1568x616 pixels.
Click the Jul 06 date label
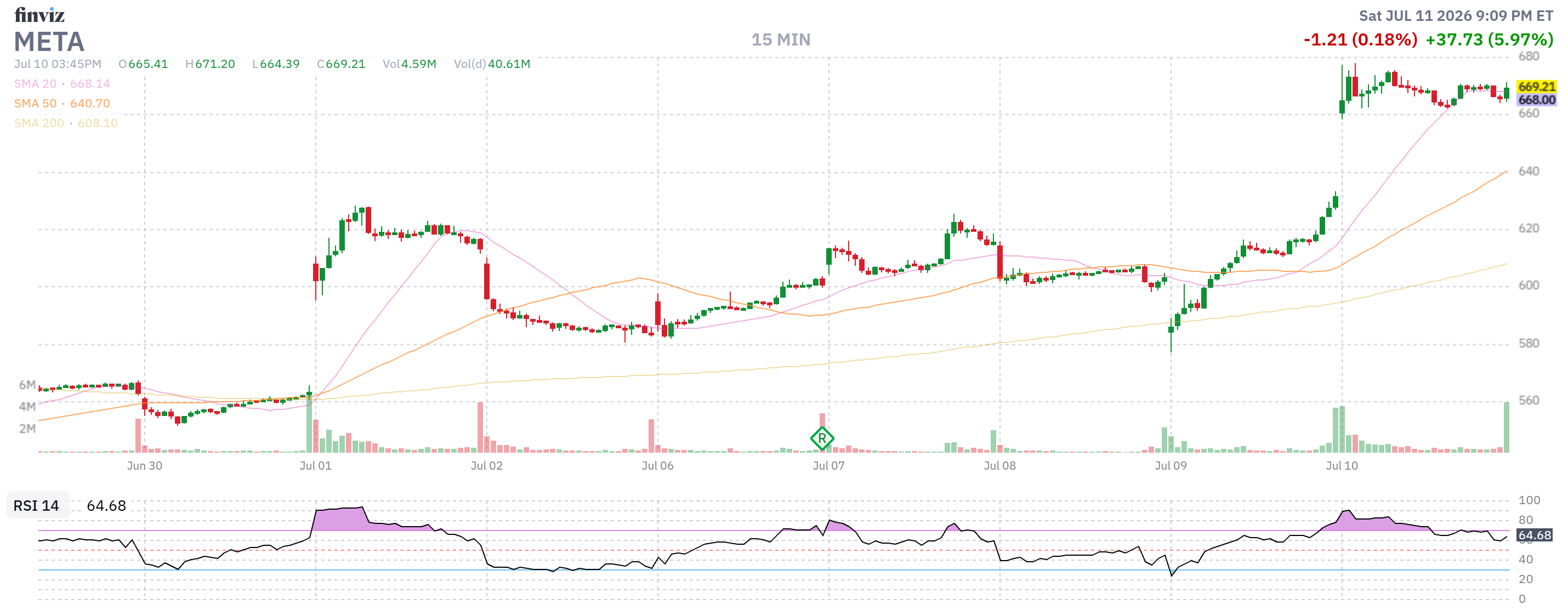tap(657, 466)
